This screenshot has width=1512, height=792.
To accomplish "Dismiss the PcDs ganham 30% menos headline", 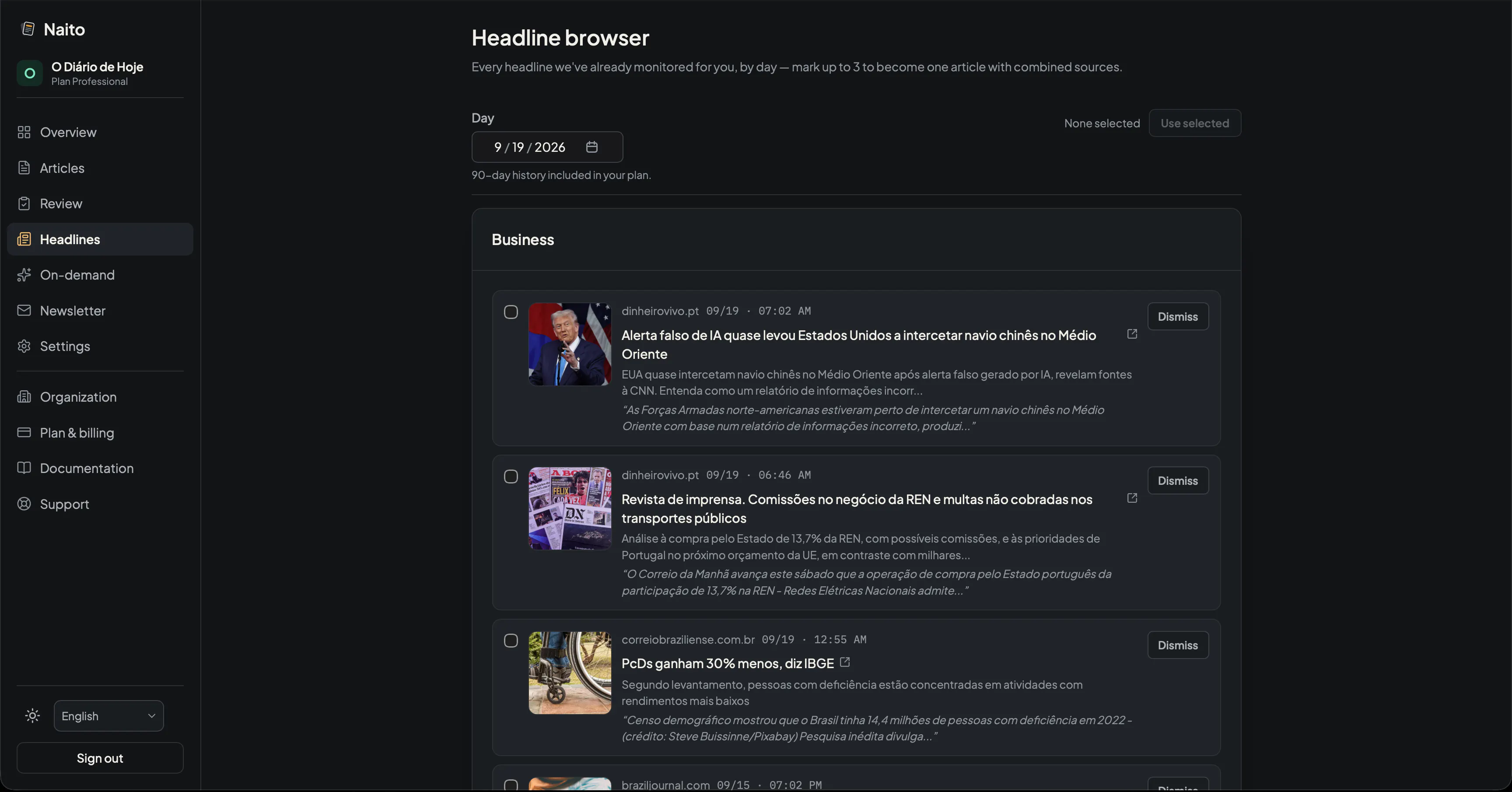I will pos(1178,645).
